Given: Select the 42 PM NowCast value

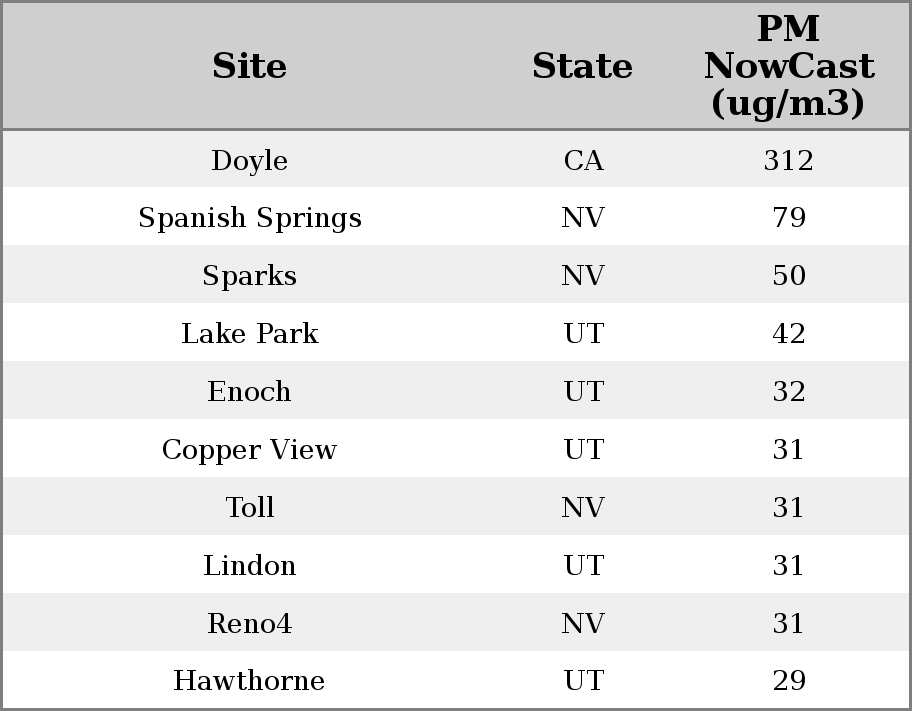Looking at the screenshot, I should tap(788, 334).
